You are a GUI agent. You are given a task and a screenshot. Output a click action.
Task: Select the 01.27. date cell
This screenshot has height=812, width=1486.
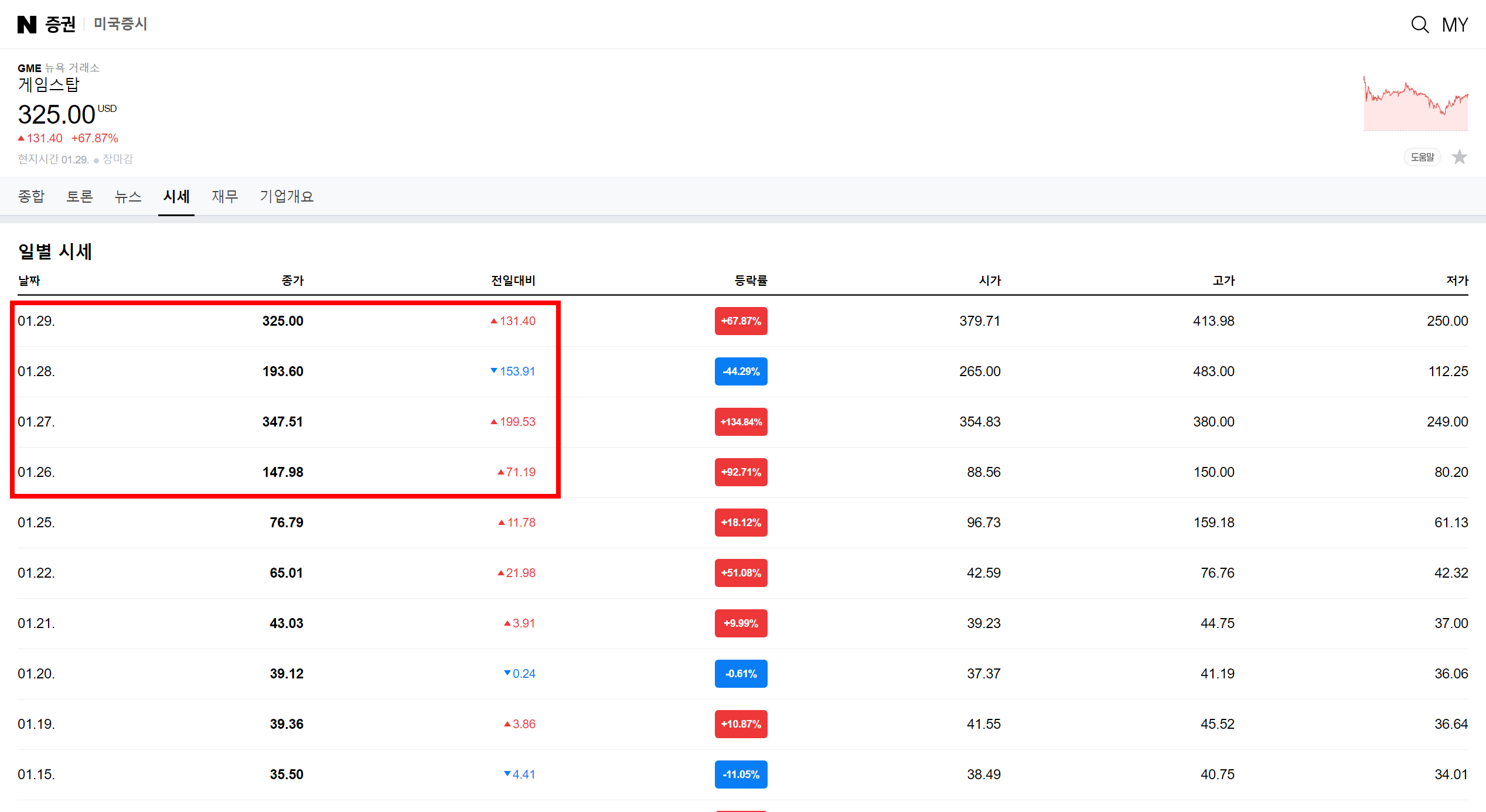pos(36,422)
